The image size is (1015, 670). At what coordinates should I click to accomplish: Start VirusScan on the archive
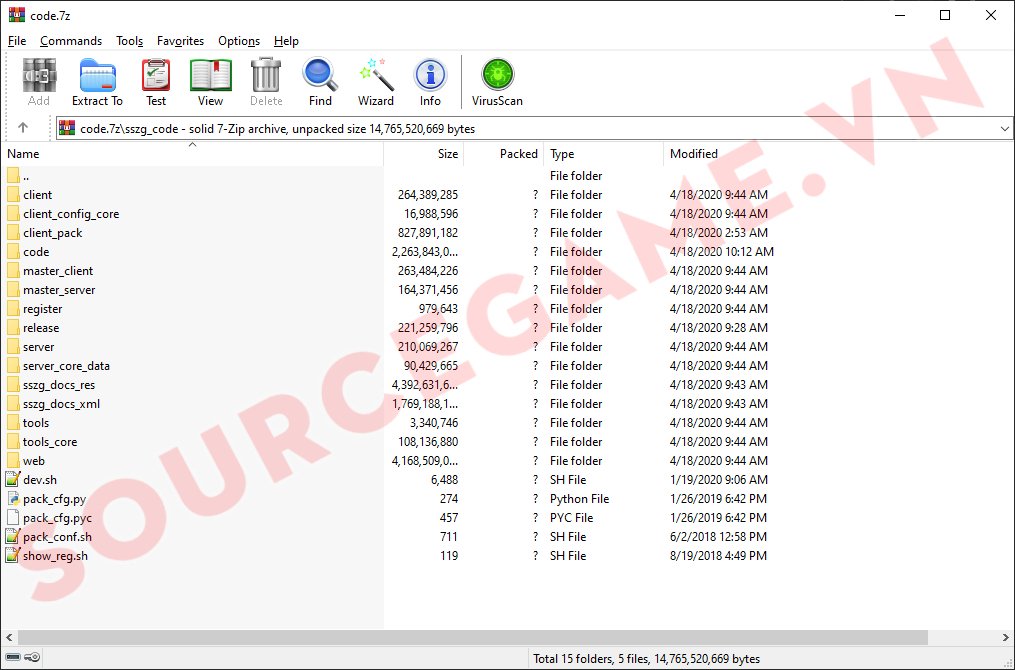click(x=497, y=82)
